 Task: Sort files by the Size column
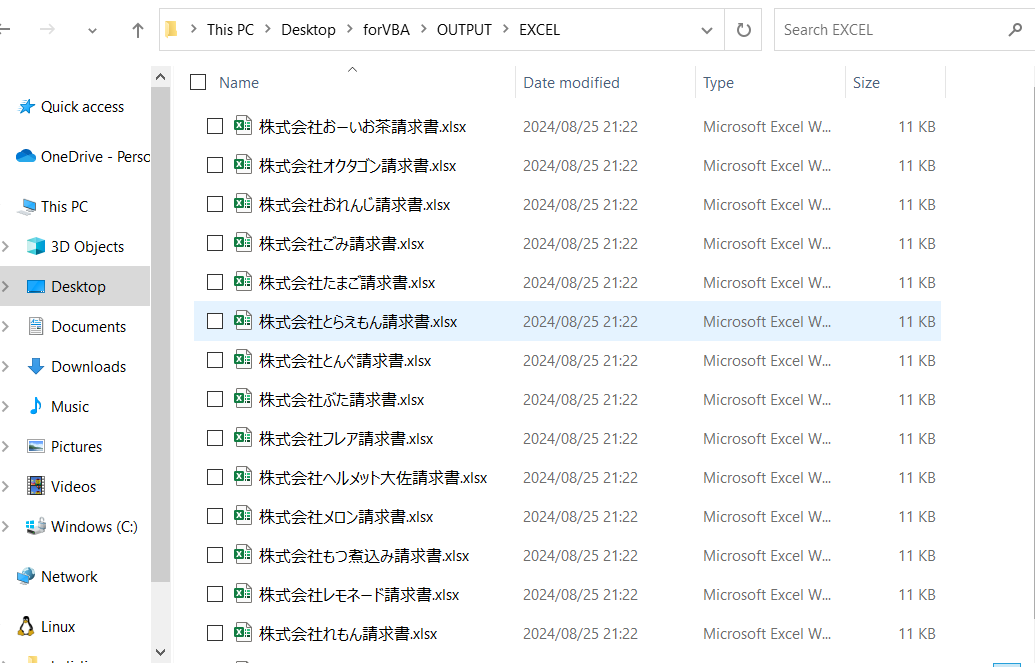point(866,83)
